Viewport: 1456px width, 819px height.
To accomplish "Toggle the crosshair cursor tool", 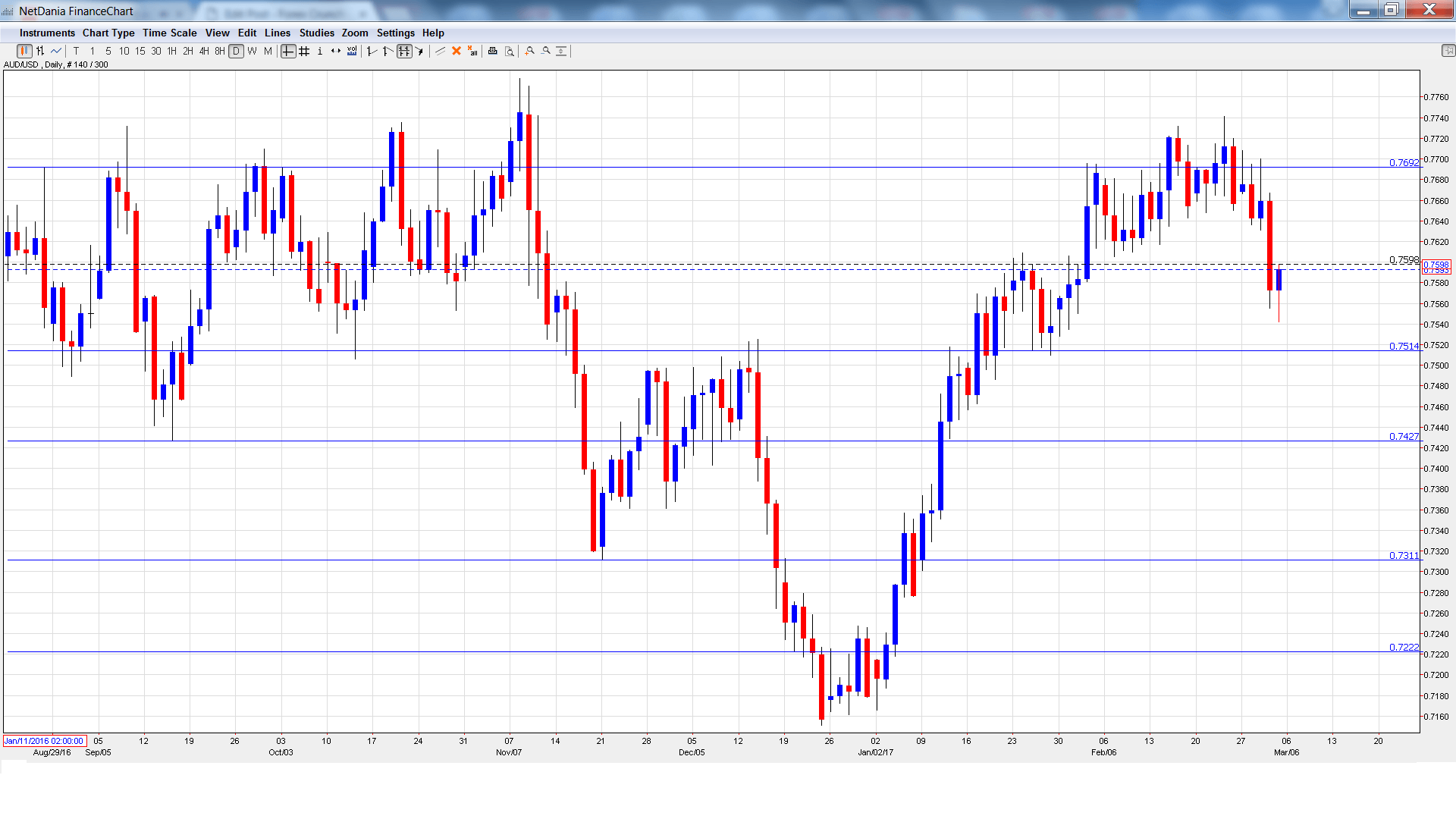I will pos(288,51).
